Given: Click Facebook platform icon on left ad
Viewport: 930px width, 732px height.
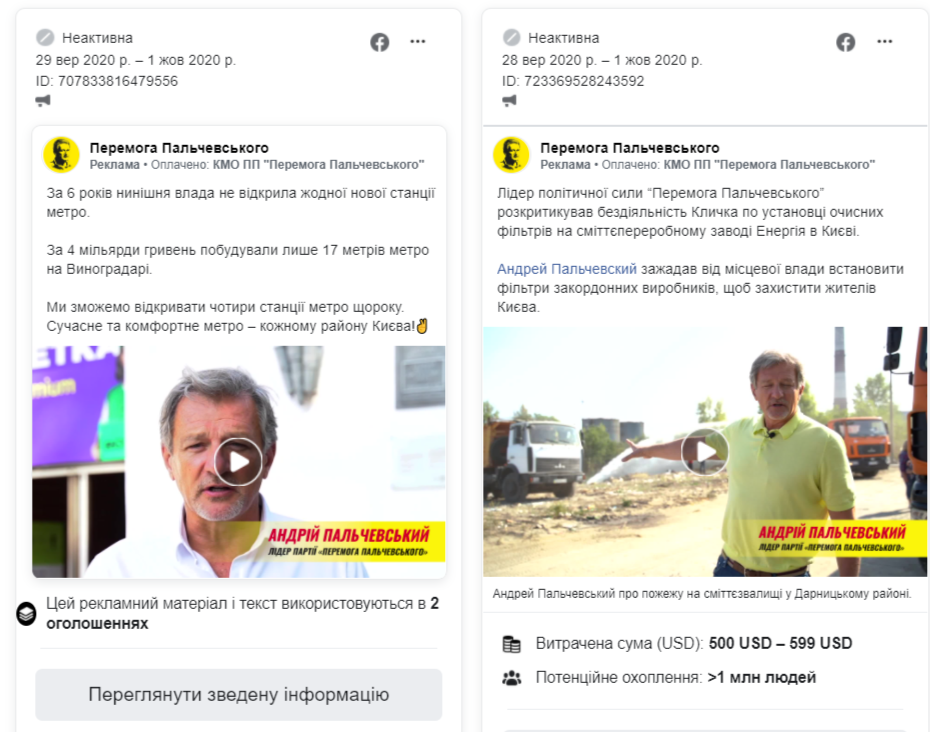Looking at the screenshot, I should click(x=380, y=42).
